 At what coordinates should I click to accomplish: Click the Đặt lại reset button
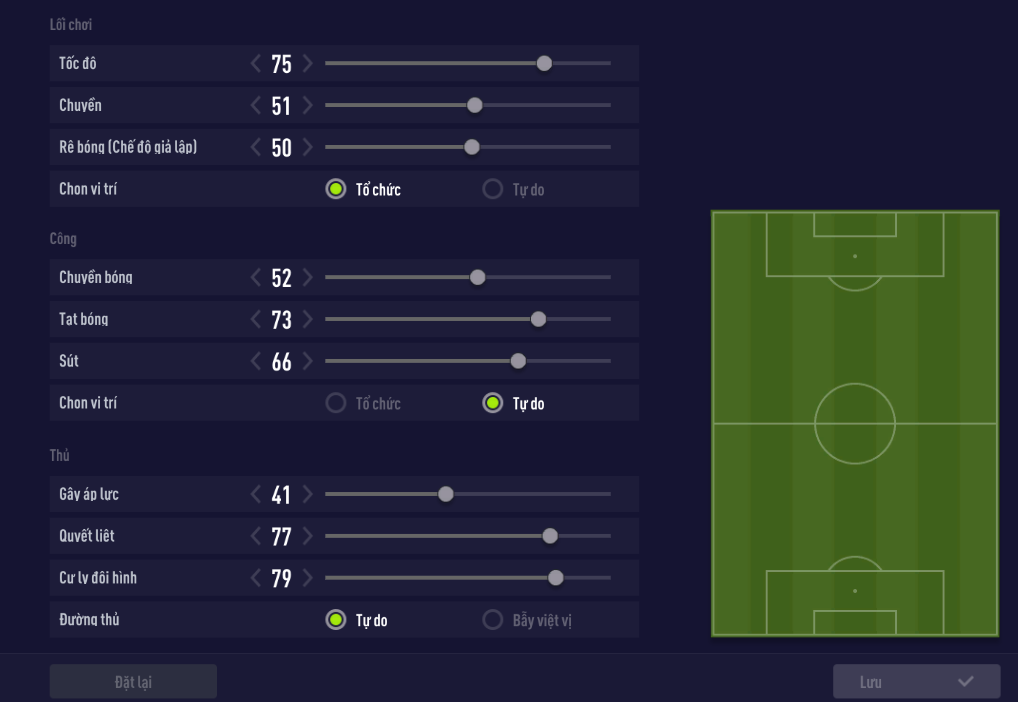pyautogui.click(x=133, y=682)
